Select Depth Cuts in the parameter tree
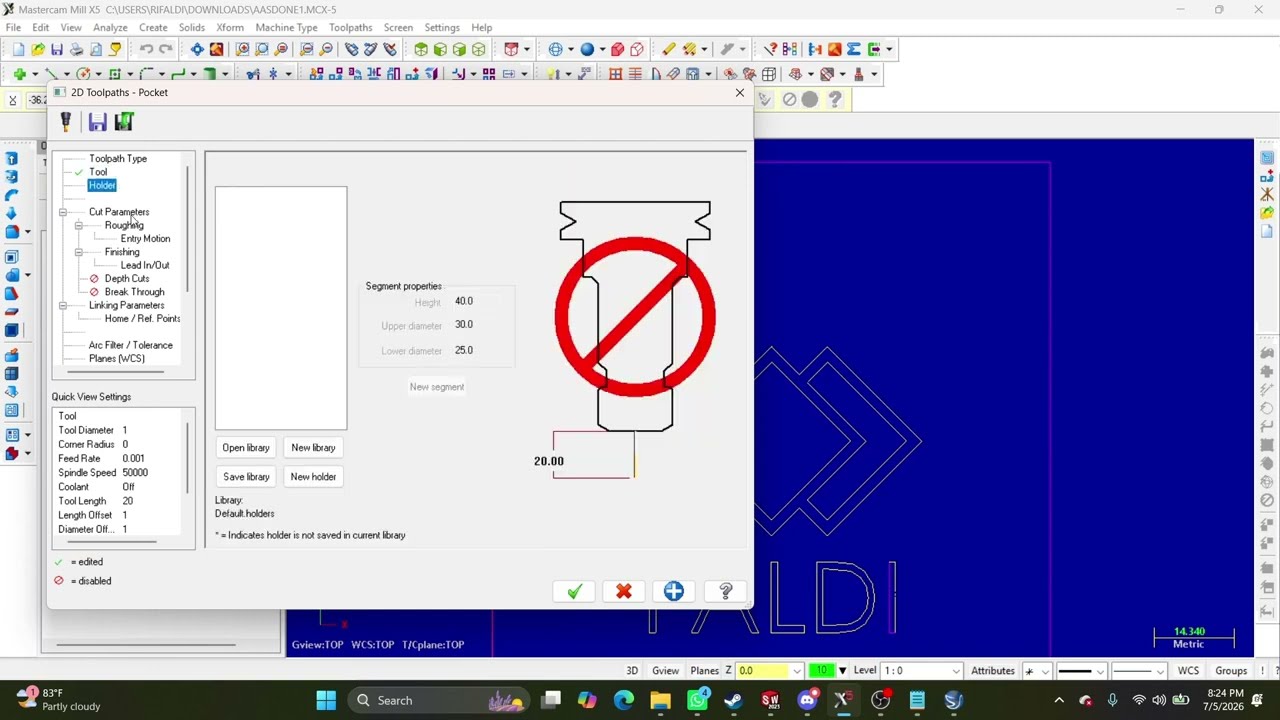 (x=127, y=279)
